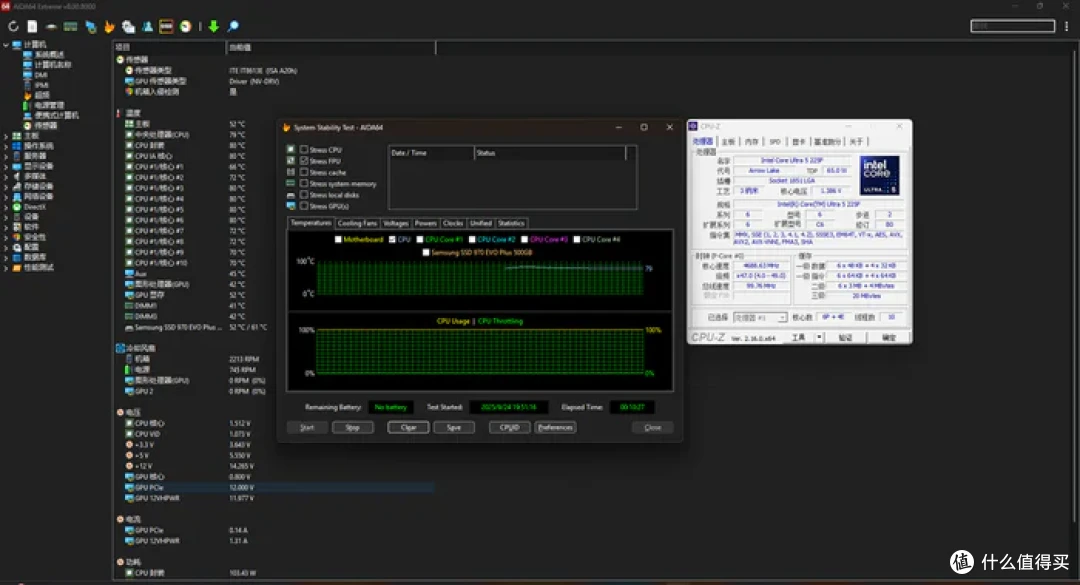This screenshot has width=1080, height=585.
Task: Switch to the Cooling Fans tab
Action: coord(357,223)
